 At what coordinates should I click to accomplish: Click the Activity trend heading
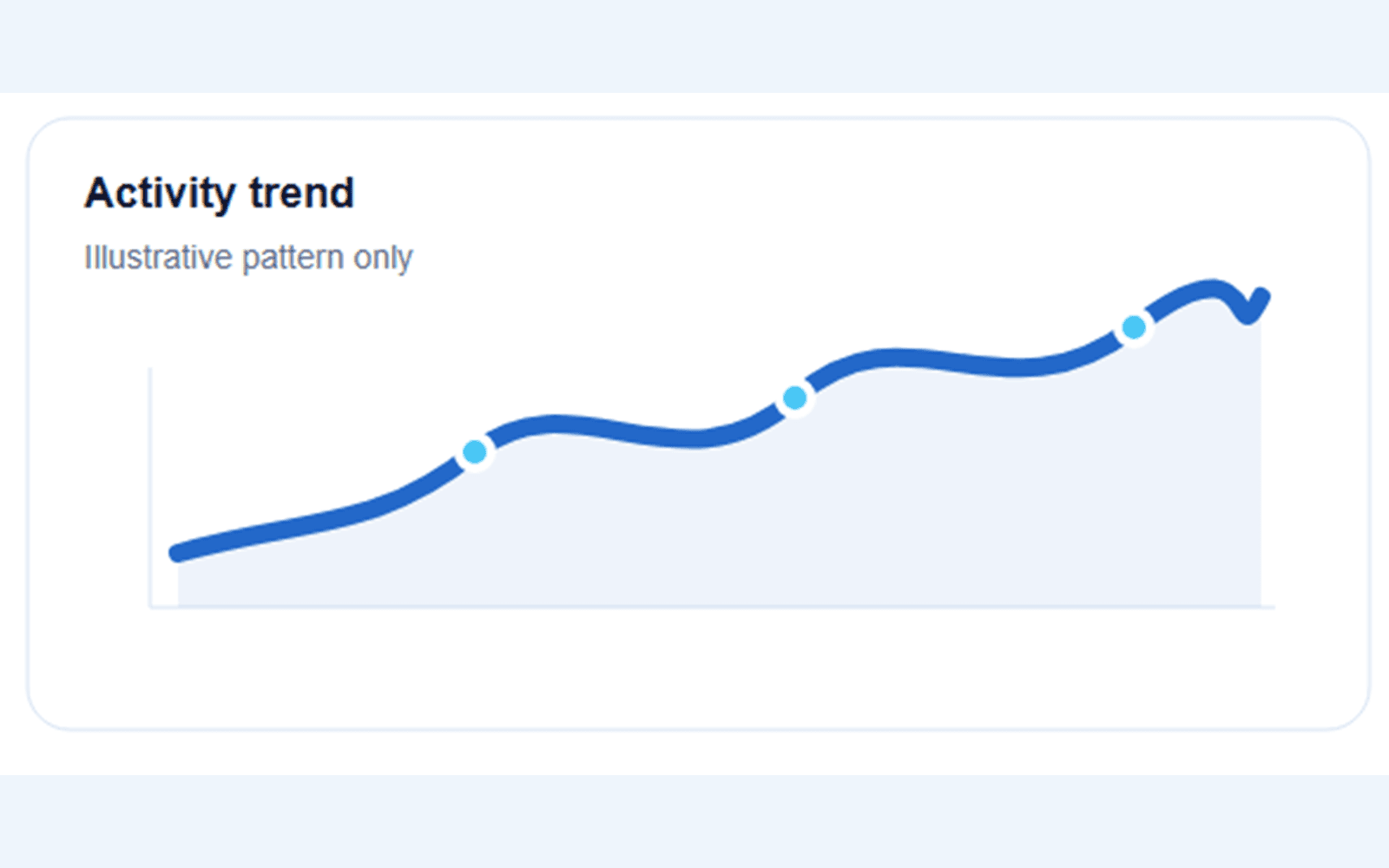220,193
